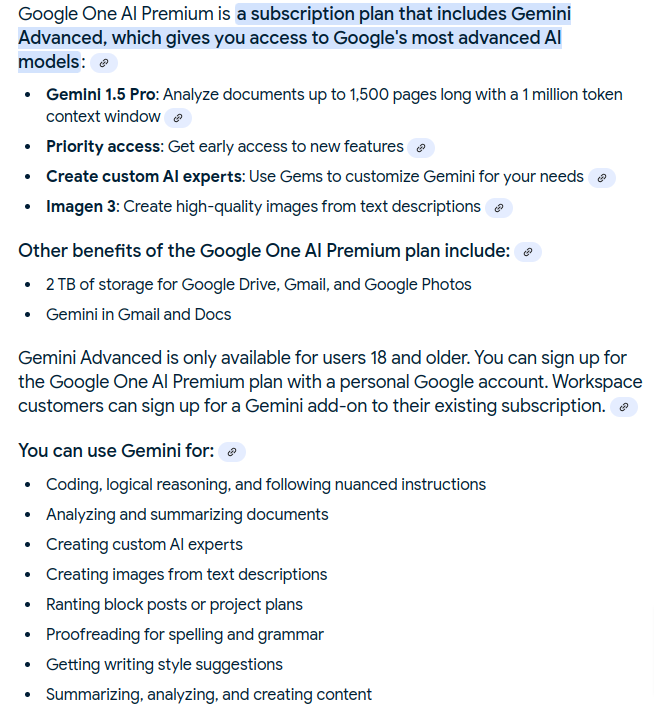
Task: Click link icon next to Create custom AI experts
Action: (601, 178)
